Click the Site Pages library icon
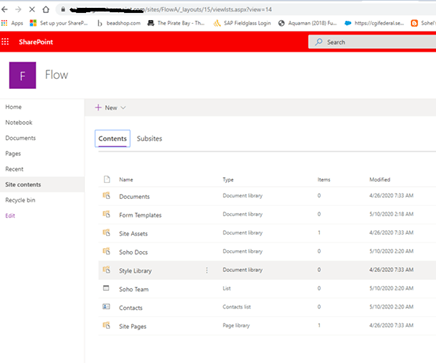Screen dimensions: 436x363 106,325
